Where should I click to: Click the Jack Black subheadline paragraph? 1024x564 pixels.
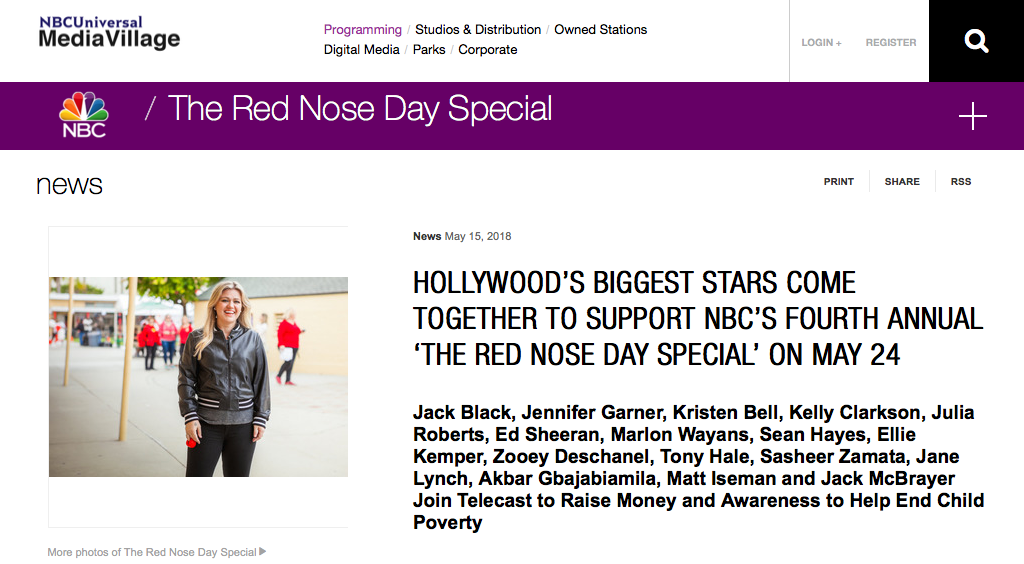pos(698,467)
